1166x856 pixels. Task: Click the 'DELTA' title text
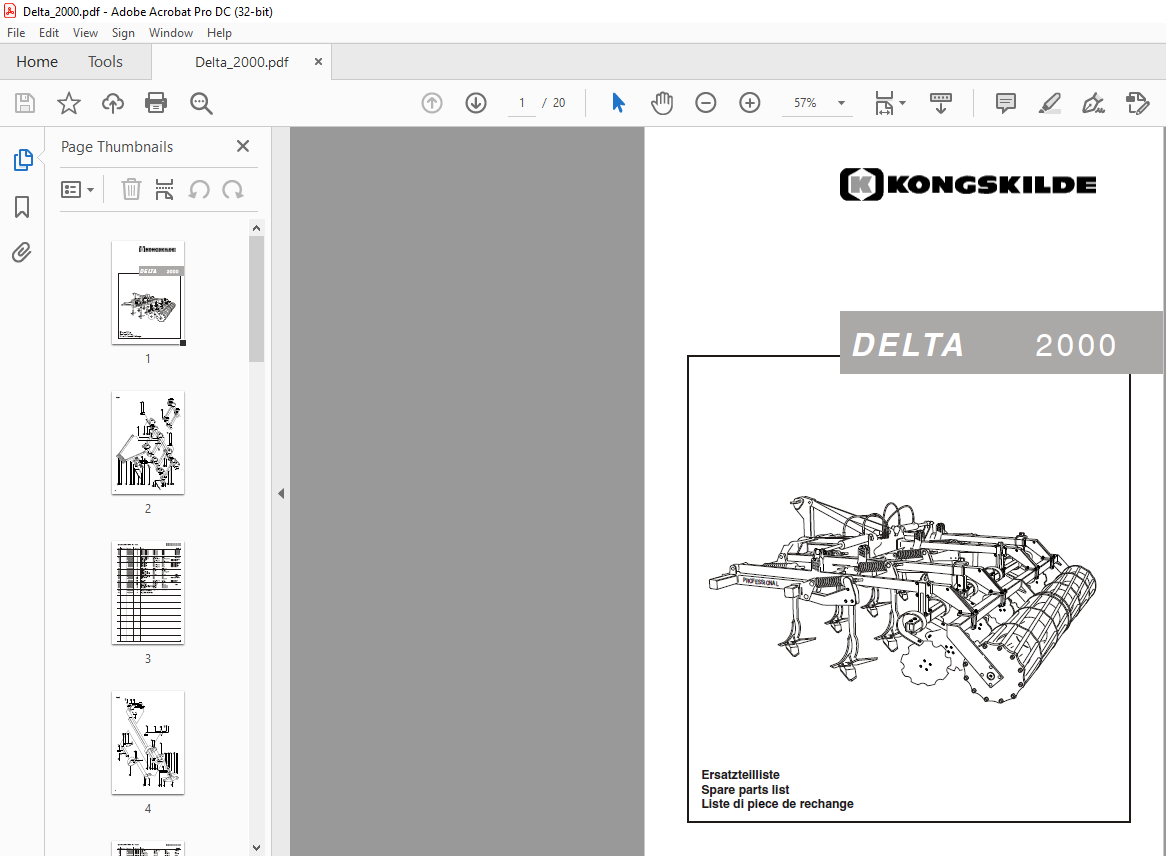point(907,345)
